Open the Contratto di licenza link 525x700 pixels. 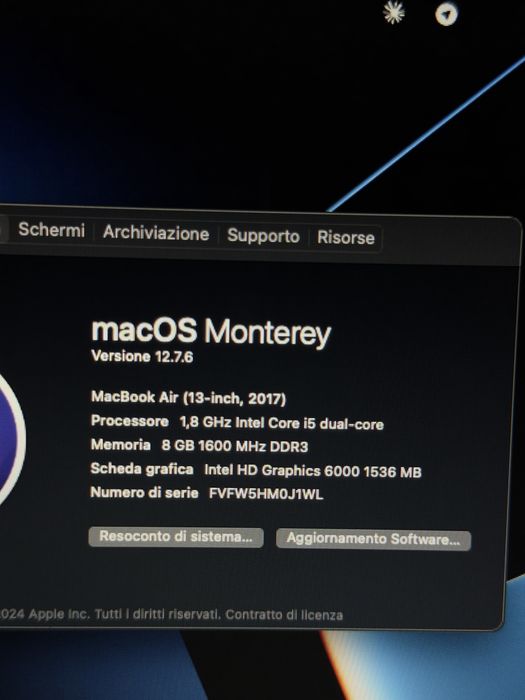point(284,615)
